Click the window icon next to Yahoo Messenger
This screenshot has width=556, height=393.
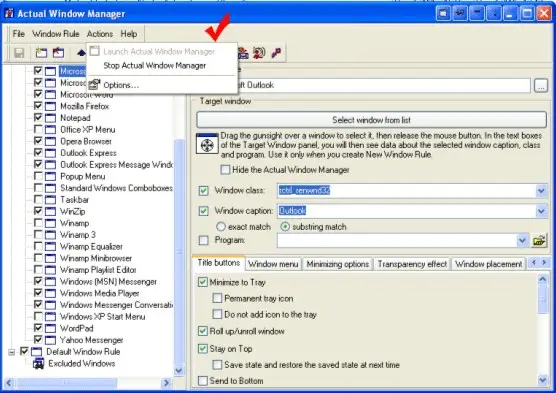50,340
